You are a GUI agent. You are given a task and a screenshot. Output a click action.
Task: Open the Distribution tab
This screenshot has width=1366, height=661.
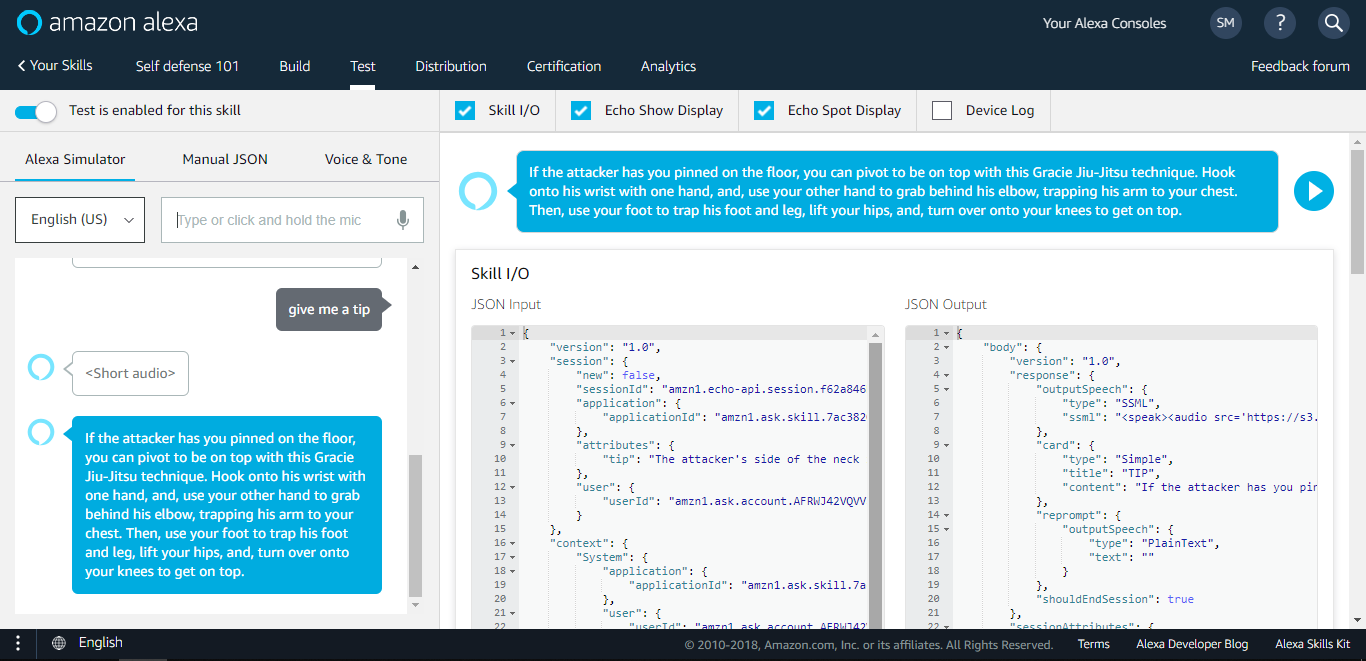click(x=451, y=66)
